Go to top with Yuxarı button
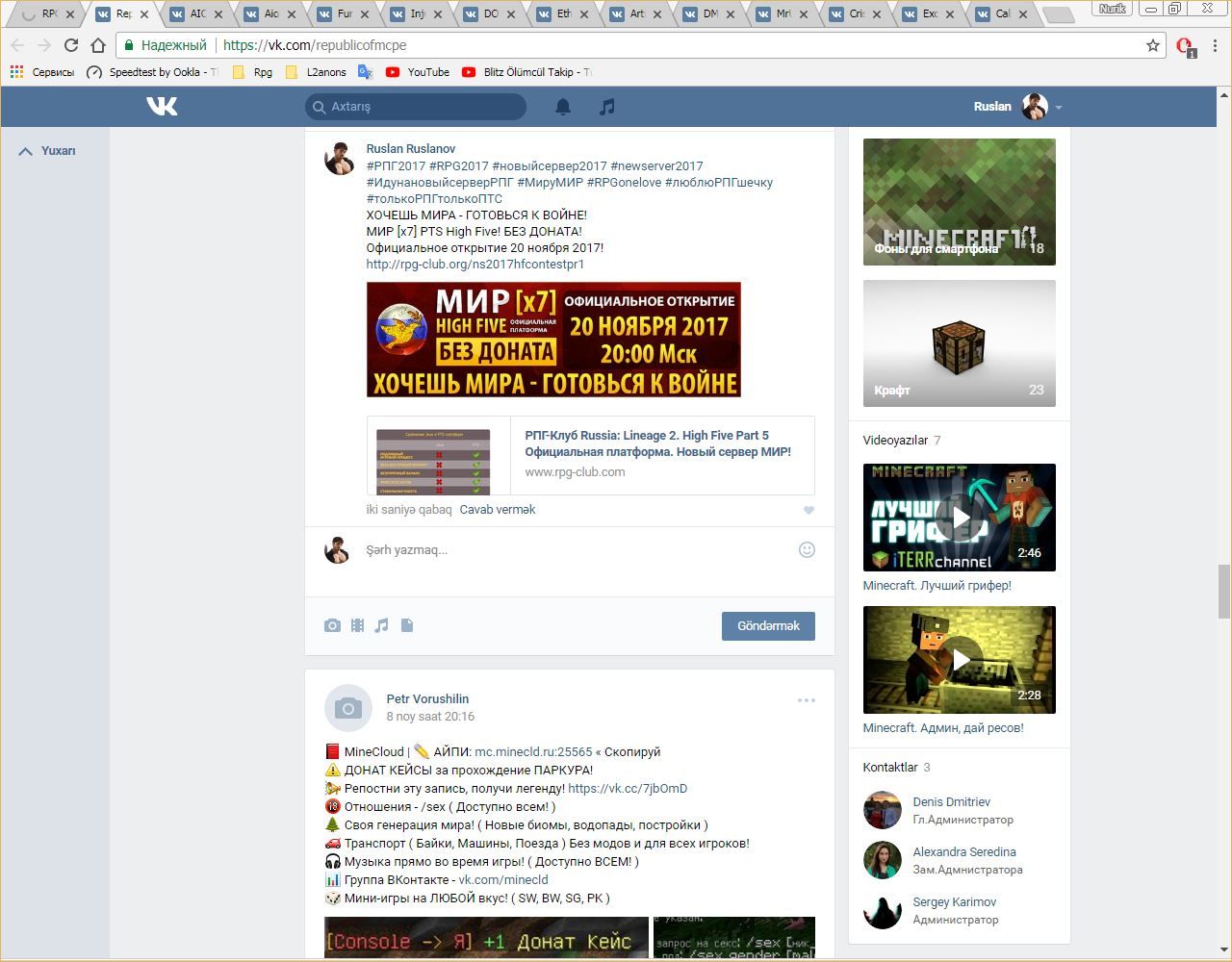 coord(48,151)
